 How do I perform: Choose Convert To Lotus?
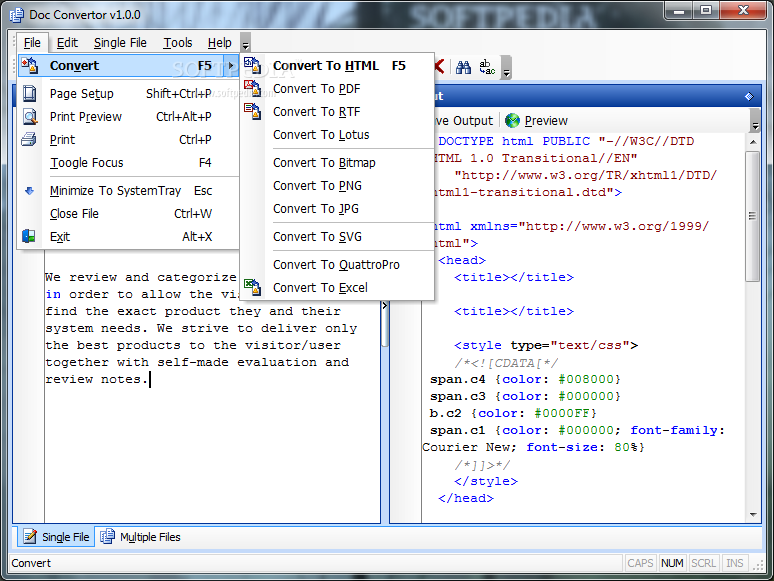coord(337,135)
